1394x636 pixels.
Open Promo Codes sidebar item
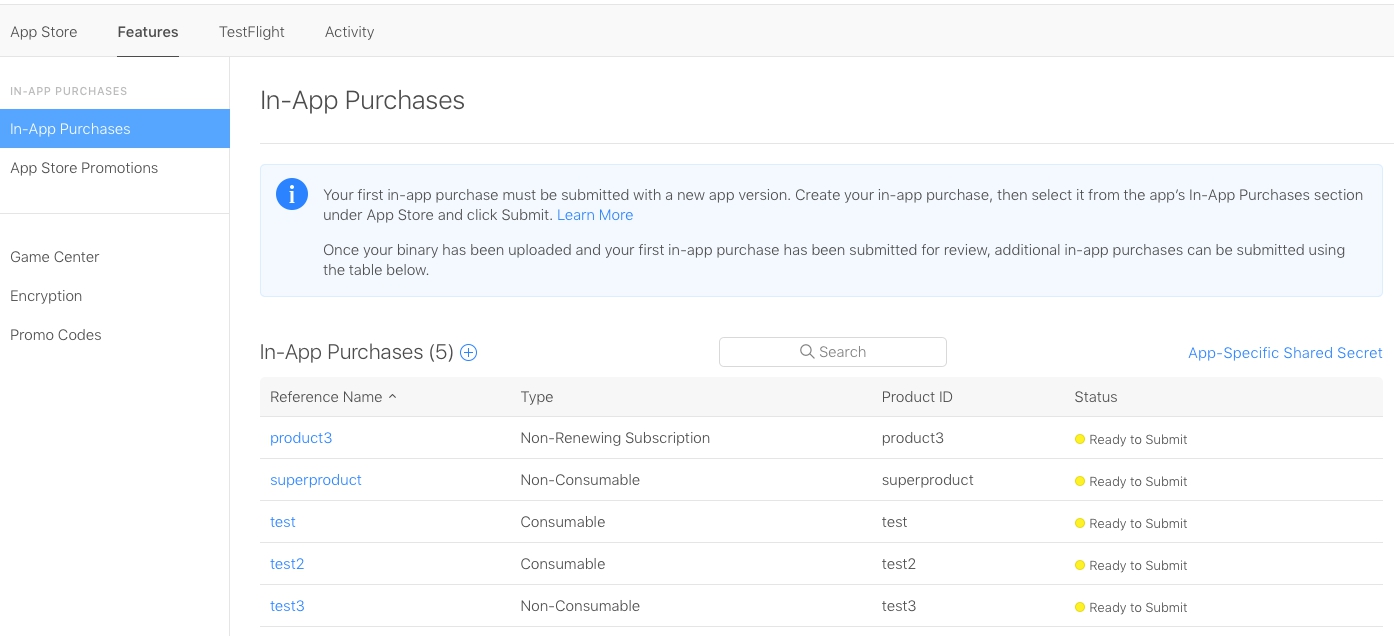click(56, 335)
